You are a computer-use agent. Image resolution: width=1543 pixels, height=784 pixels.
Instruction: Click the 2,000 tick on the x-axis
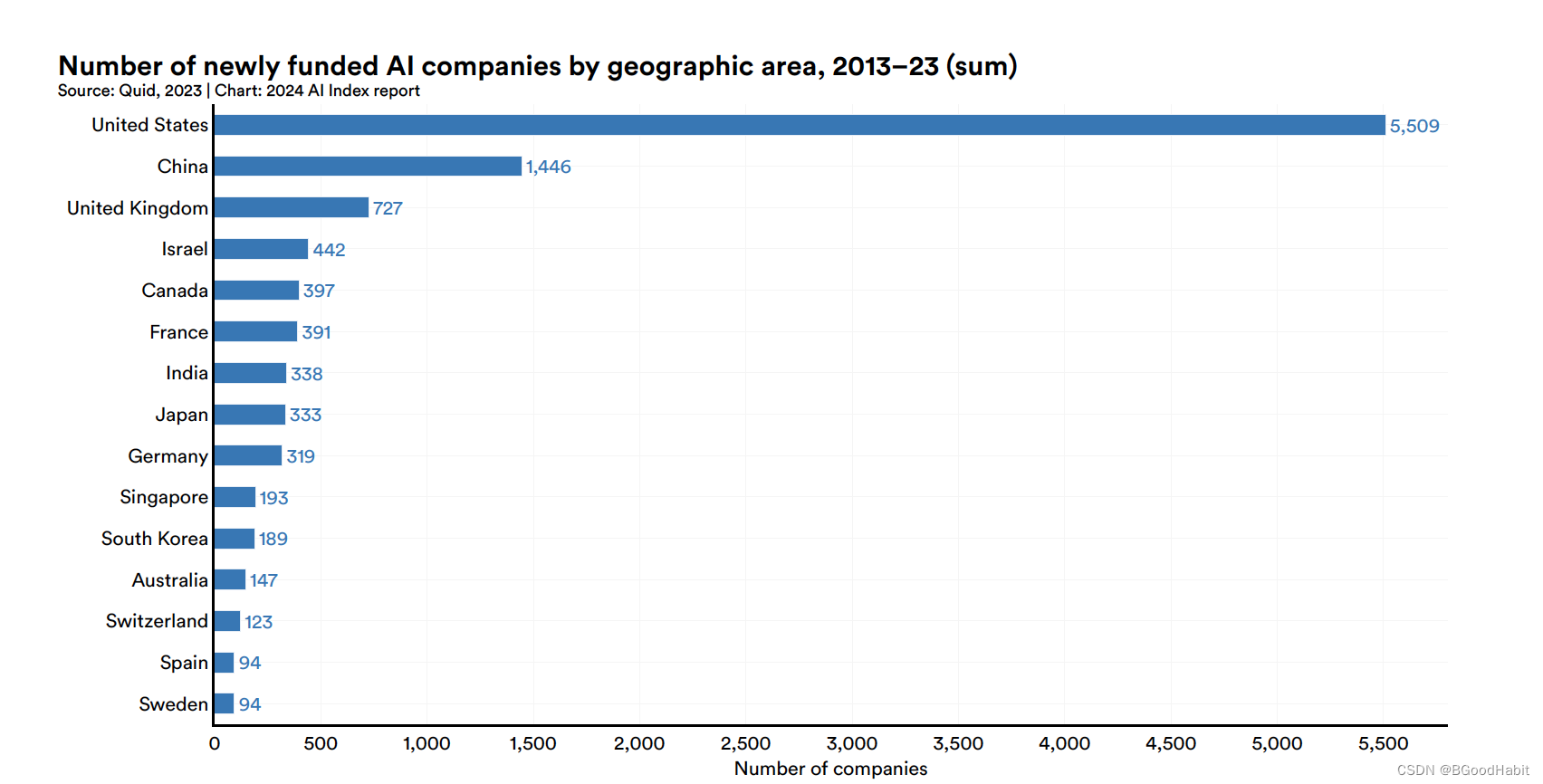pyautogui.click(x=639, y=743)
